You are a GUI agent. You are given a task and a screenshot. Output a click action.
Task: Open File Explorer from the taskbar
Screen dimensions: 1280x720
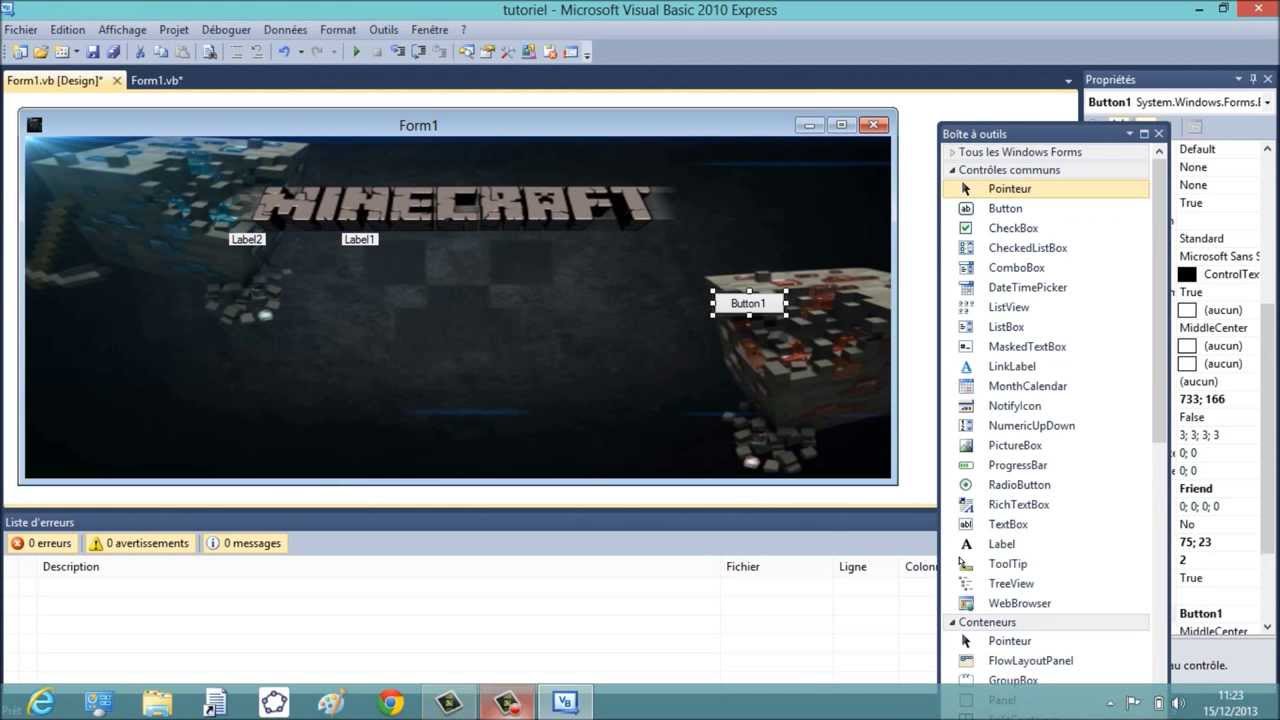tap(157, 702)
